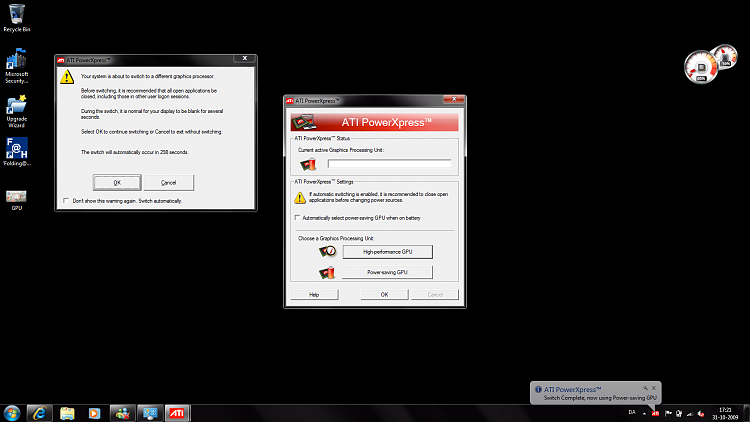Click the muted volume tray icon
The width and height of the screenshot is (750, 422).
[701, 414]
